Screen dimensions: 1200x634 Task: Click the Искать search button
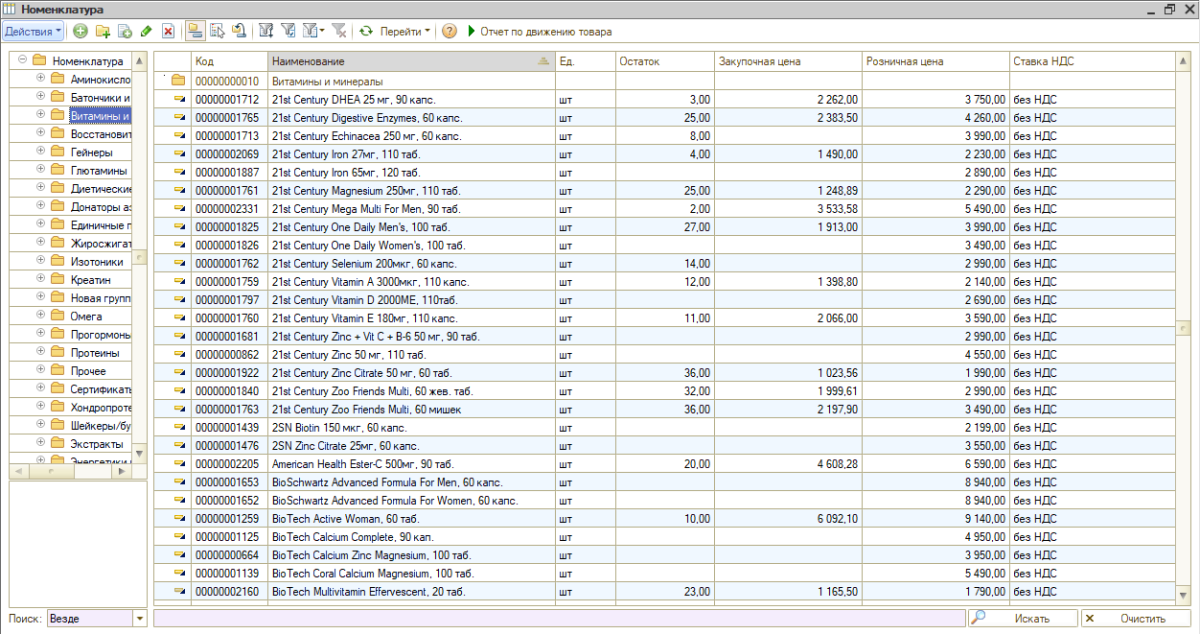pos(1023,619)
